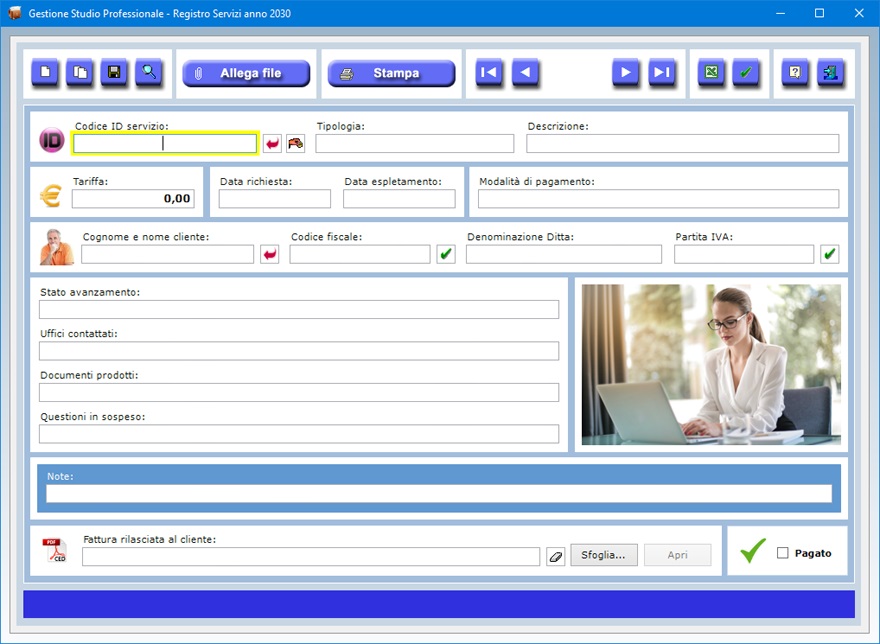Clear invoice path with eraser icon
Screen dimensions: 880x644
point(556,556)
